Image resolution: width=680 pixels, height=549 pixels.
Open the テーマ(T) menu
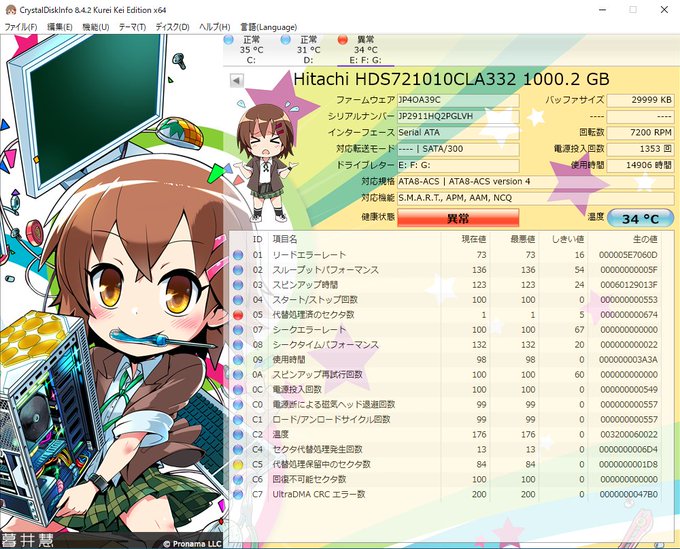[132, 27]
